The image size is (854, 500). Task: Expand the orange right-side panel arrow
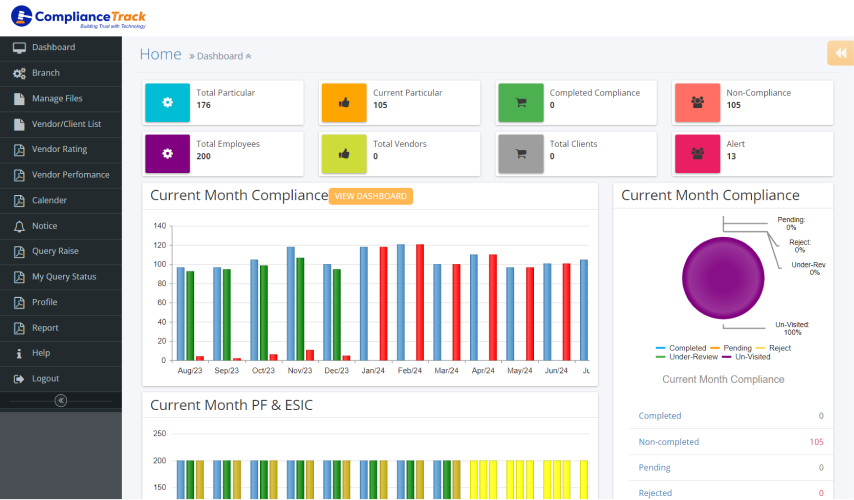tap(841, 53)
